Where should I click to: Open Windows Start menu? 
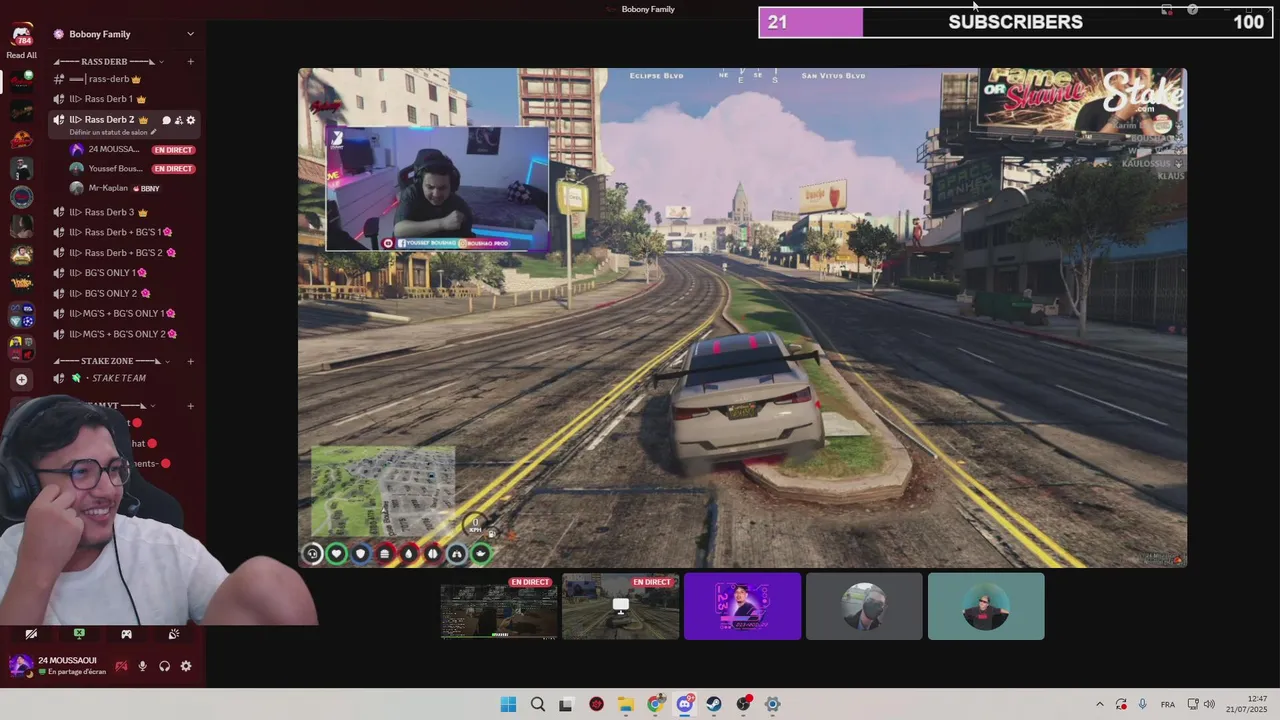[508, 704]
